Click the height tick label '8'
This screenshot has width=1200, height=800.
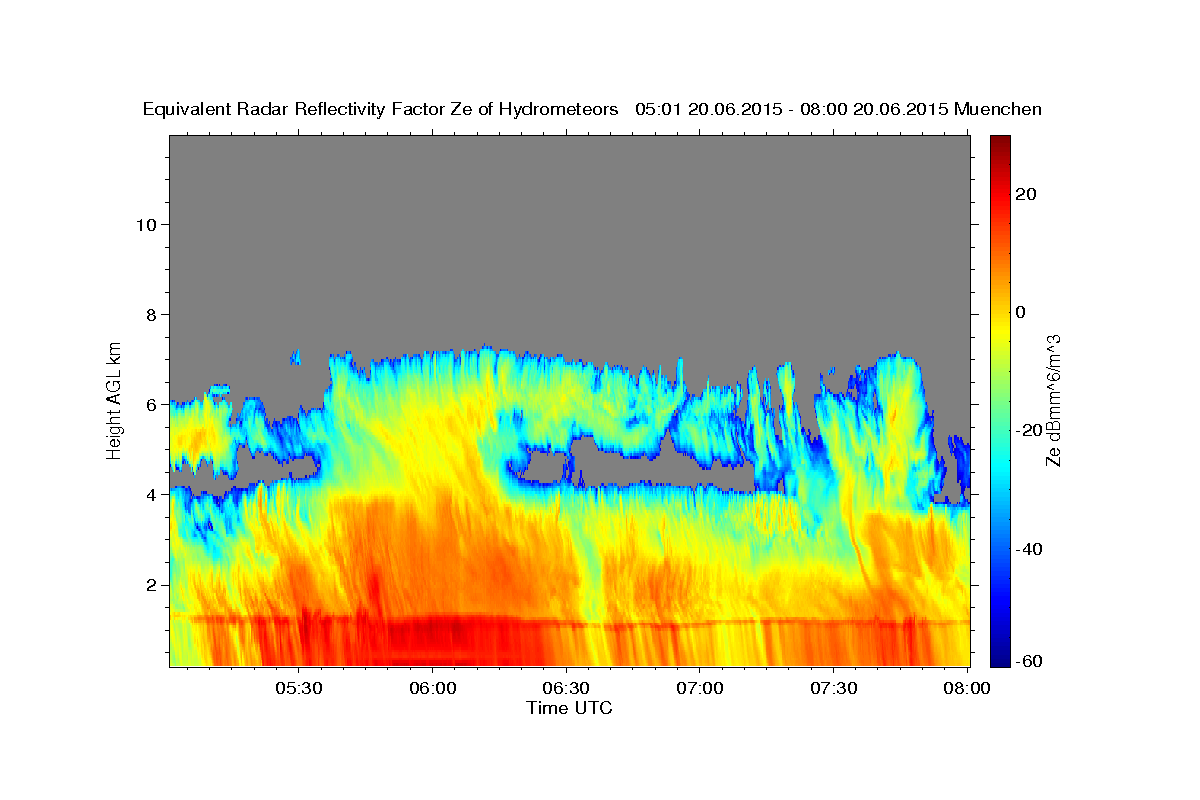tap(150, 314)
